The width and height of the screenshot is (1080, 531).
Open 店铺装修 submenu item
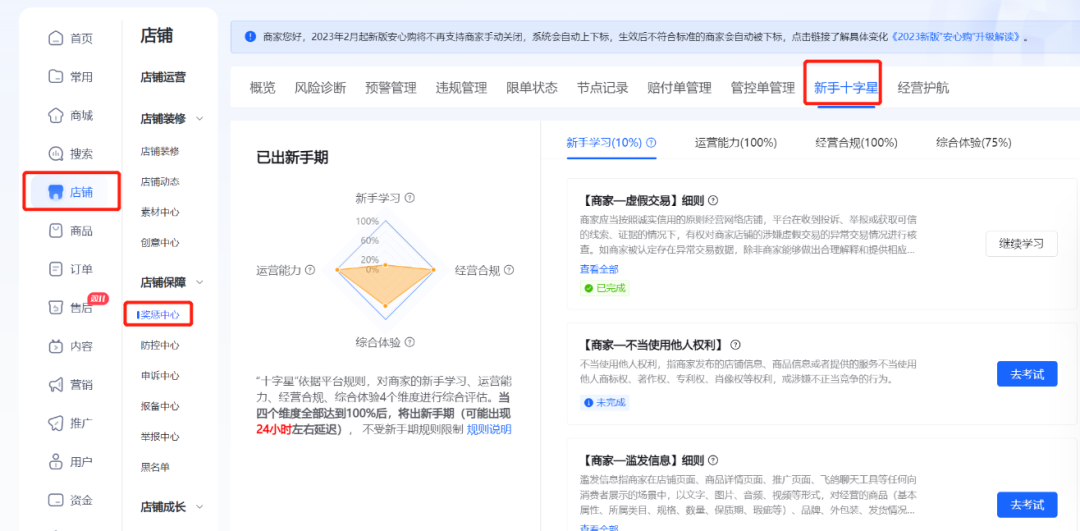coord(160,151)
